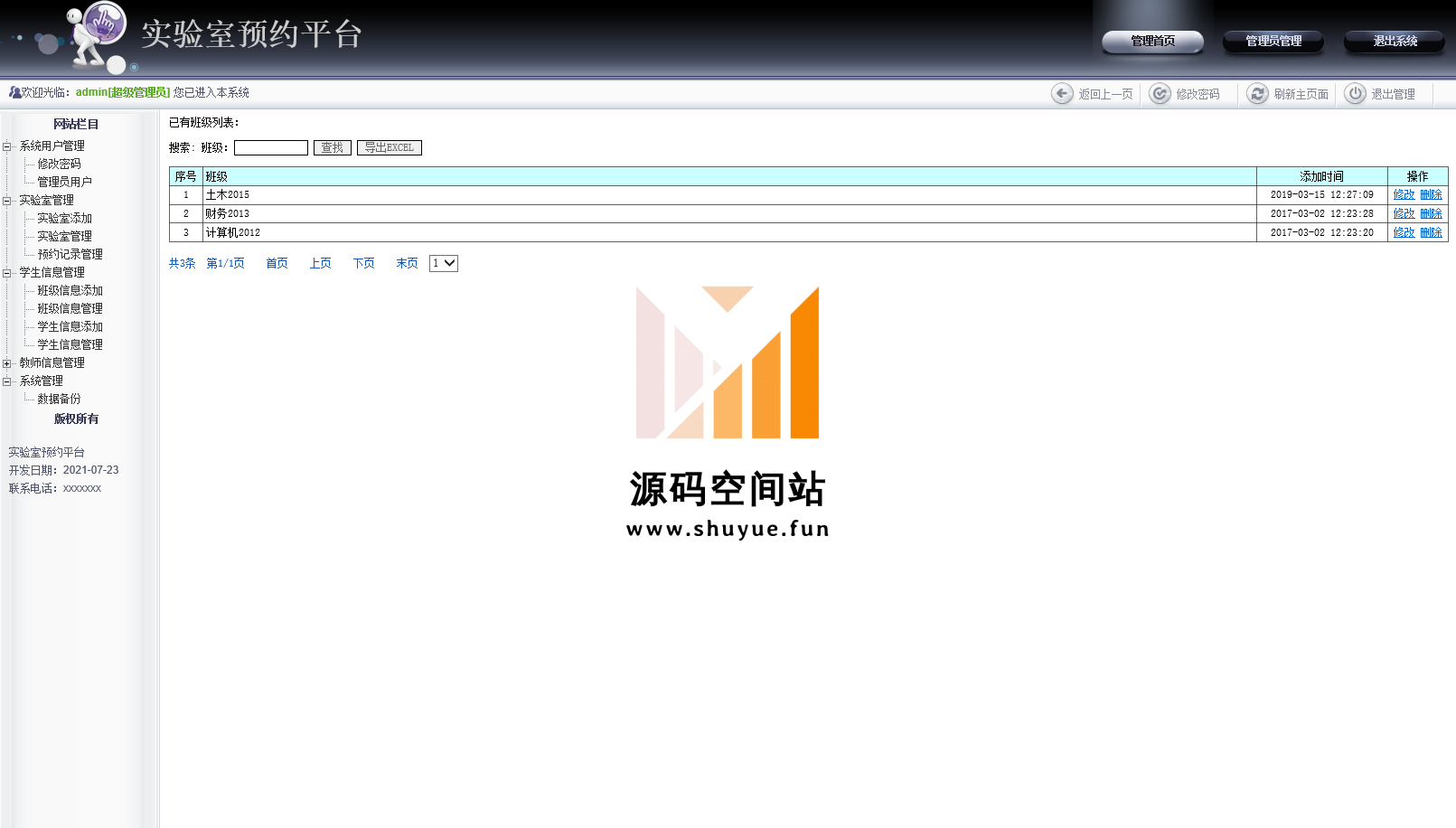
Task: Click the 班级 search input field
Action: point(271,147)
